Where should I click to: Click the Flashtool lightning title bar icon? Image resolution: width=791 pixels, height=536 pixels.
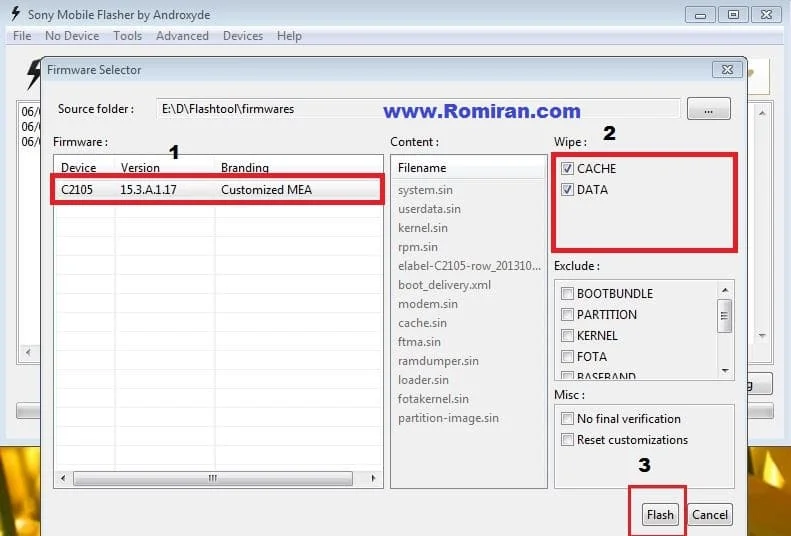coord(16,14)
